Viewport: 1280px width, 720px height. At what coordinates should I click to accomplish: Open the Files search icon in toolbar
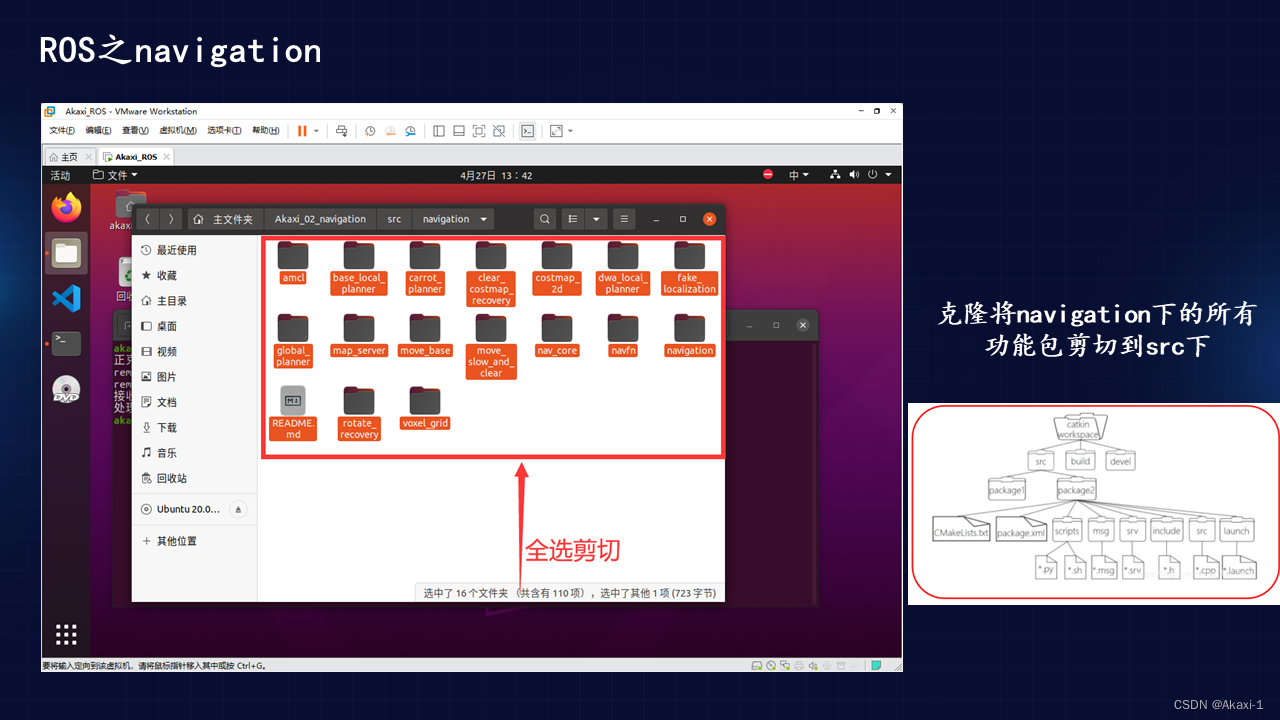coord(544,218)
